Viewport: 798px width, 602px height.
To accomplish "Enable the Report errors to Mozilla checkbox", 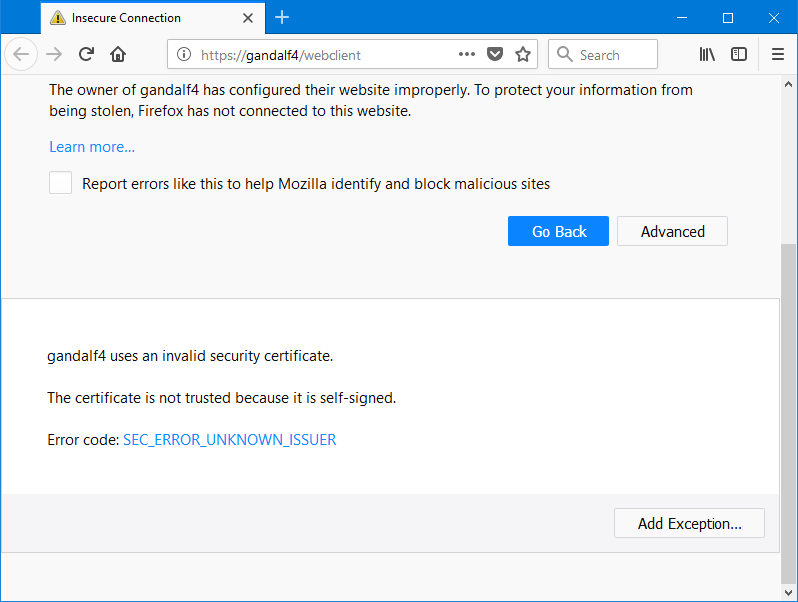I will [61, 183].
